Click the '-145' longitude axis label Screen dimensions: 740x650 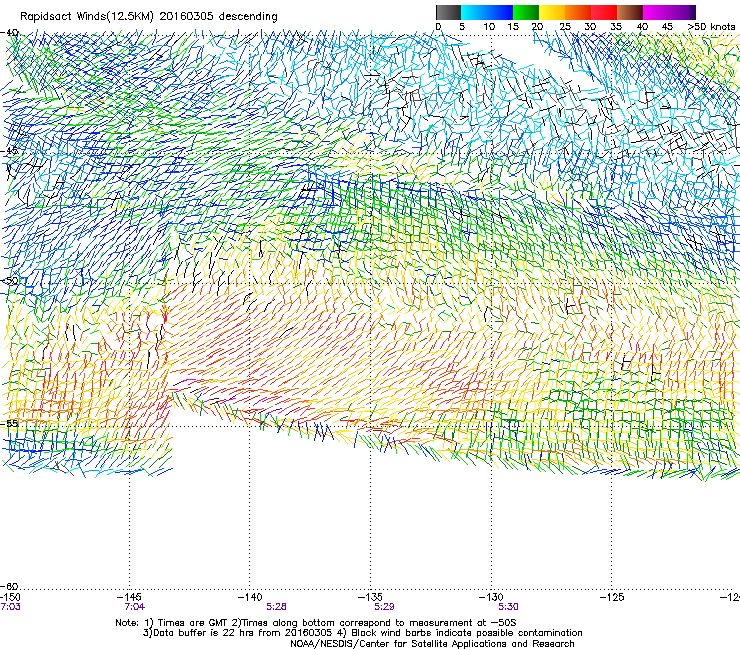tap(130, 598)
